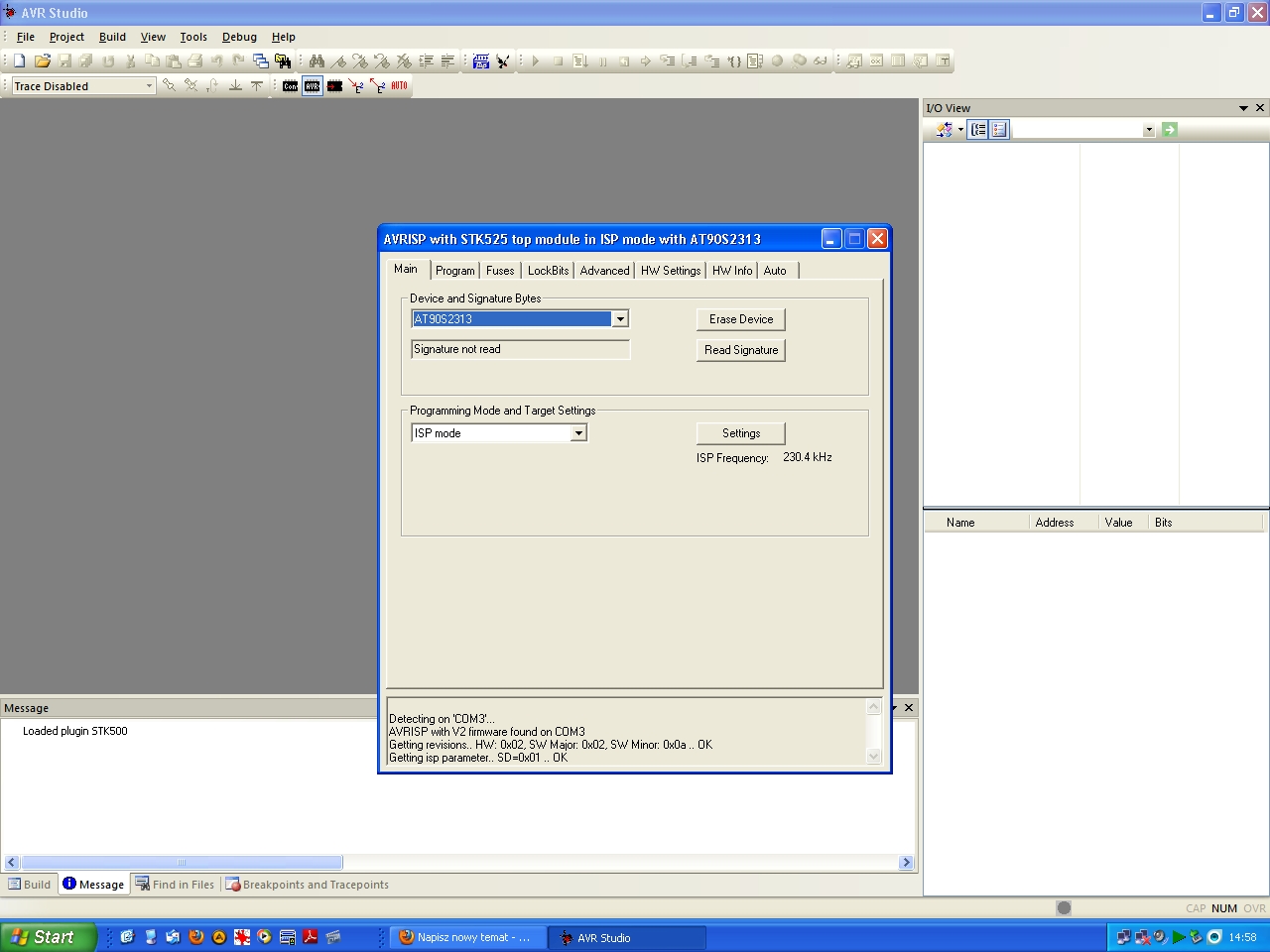The height and width of the screenshot is (952, 1270).
Task: Click the chip with red arrow icon
Action: pyautogui.click(x=334, y=86)
